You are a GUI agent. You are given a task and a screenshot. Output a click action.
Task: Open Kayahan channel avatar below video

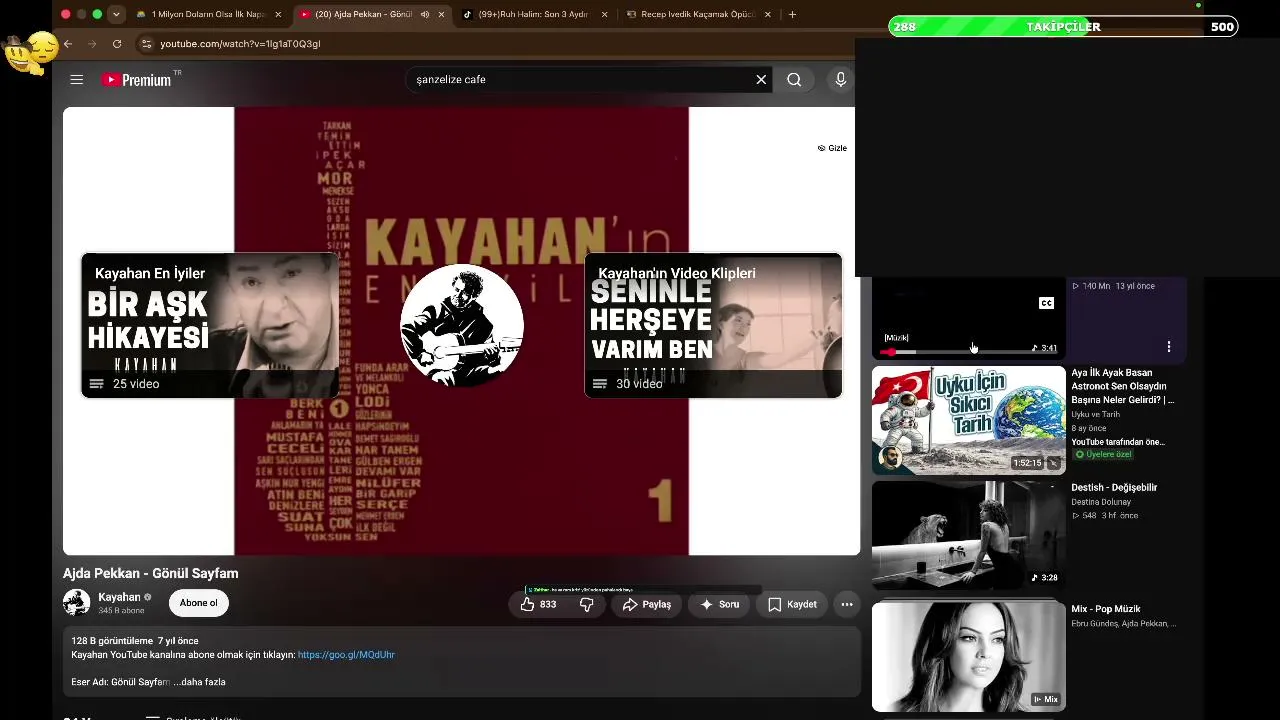coord(76,602)
